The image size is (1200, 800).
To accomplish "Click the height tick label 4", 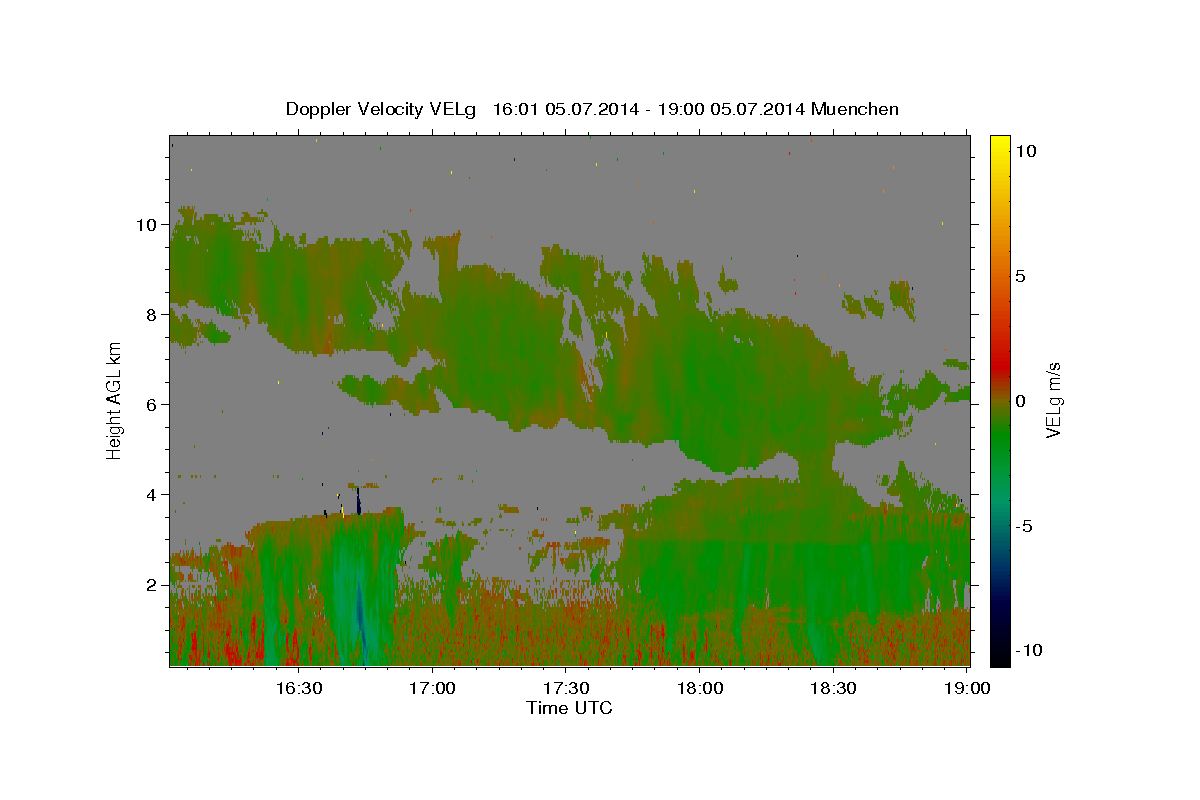I will 152,495.
